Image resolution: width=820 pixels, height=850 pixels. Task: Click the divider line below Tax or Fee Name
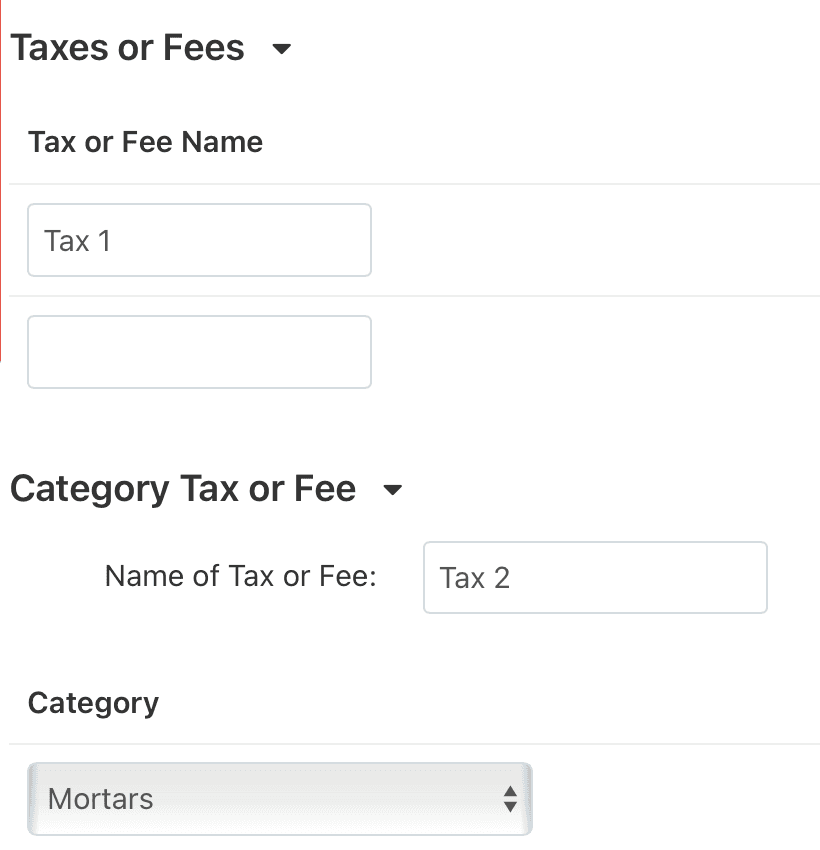(414, 184)
